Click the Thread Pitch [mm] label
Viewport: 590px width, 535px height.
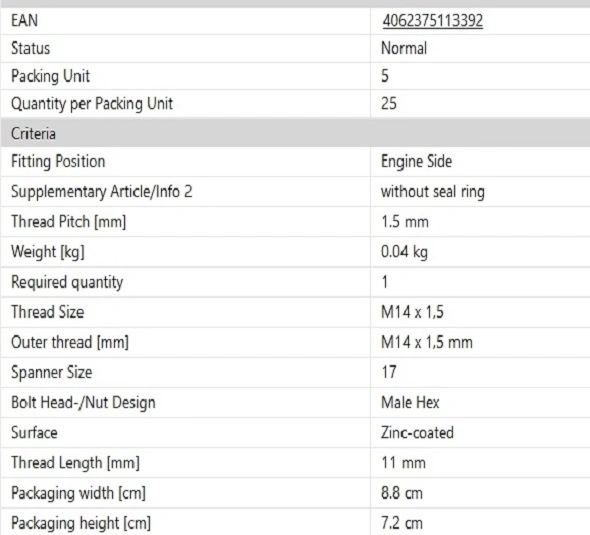[x=68, y=222]
